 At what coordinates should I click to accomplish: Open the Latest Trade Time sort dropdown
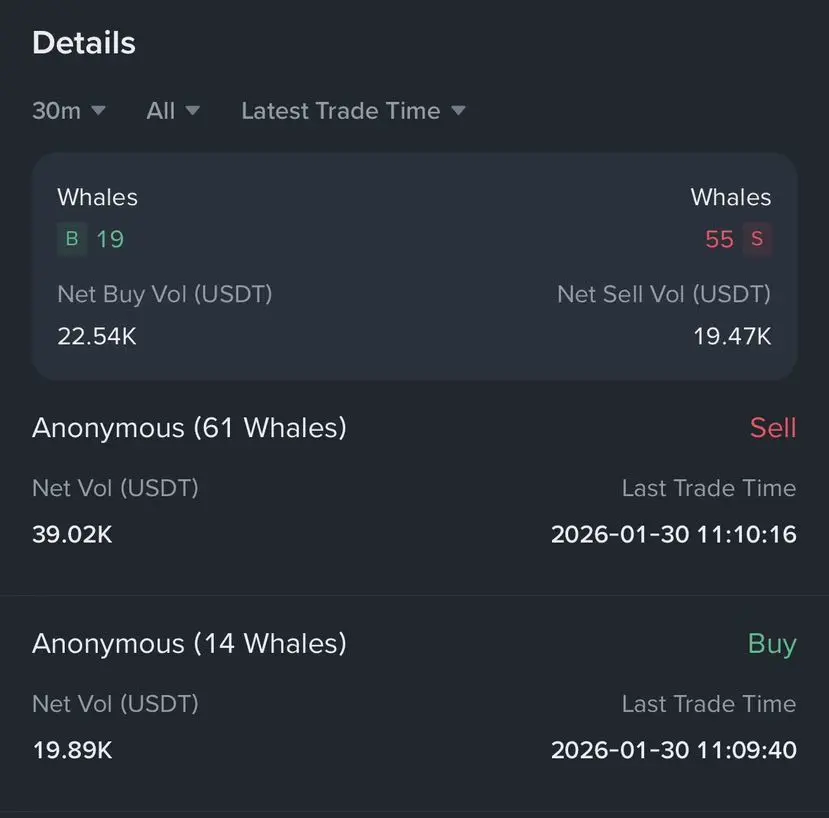(353, 111)
